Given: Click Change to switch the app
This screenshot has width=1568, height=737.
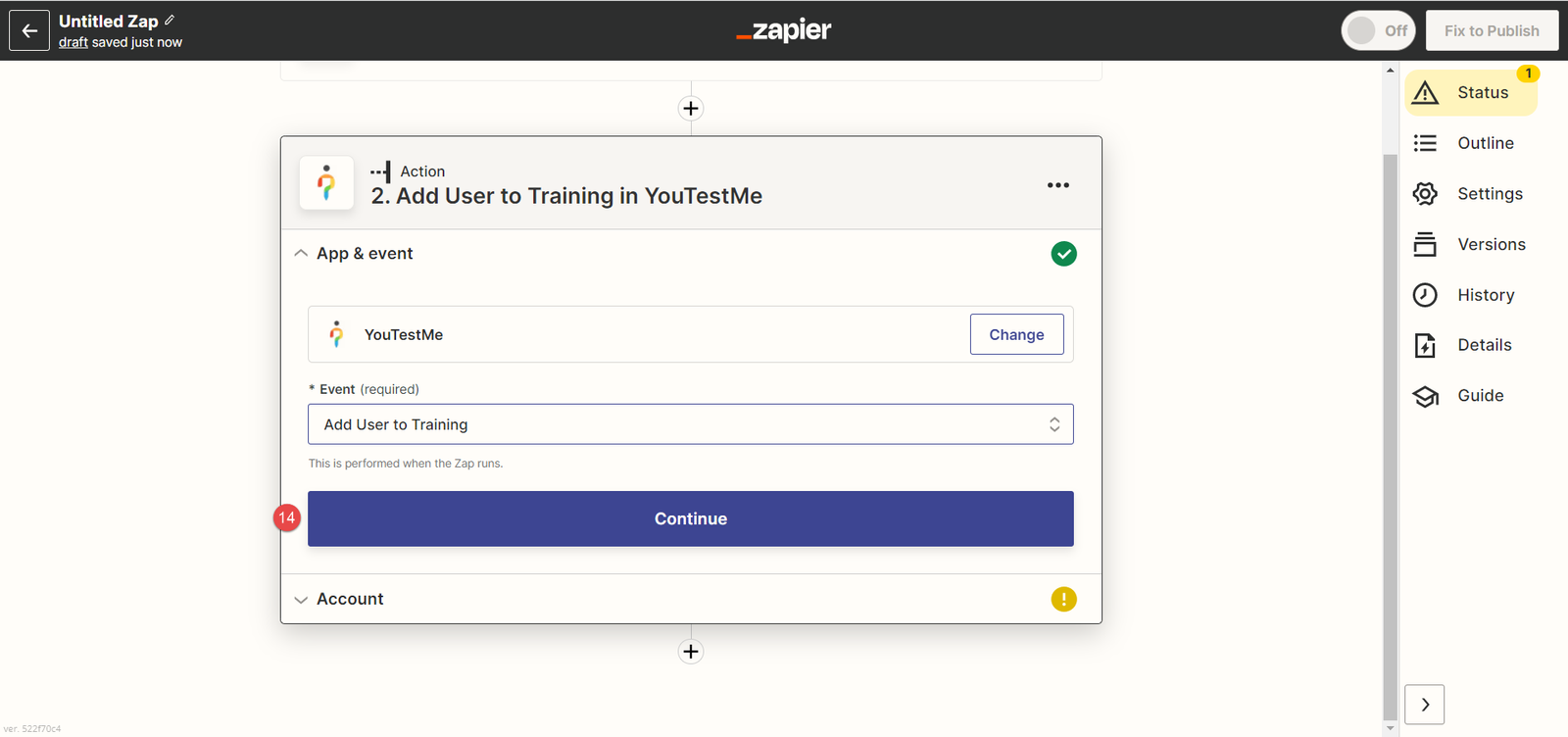Looking at the screenshot, I should pyautogui.click(x=1016, y=334).
